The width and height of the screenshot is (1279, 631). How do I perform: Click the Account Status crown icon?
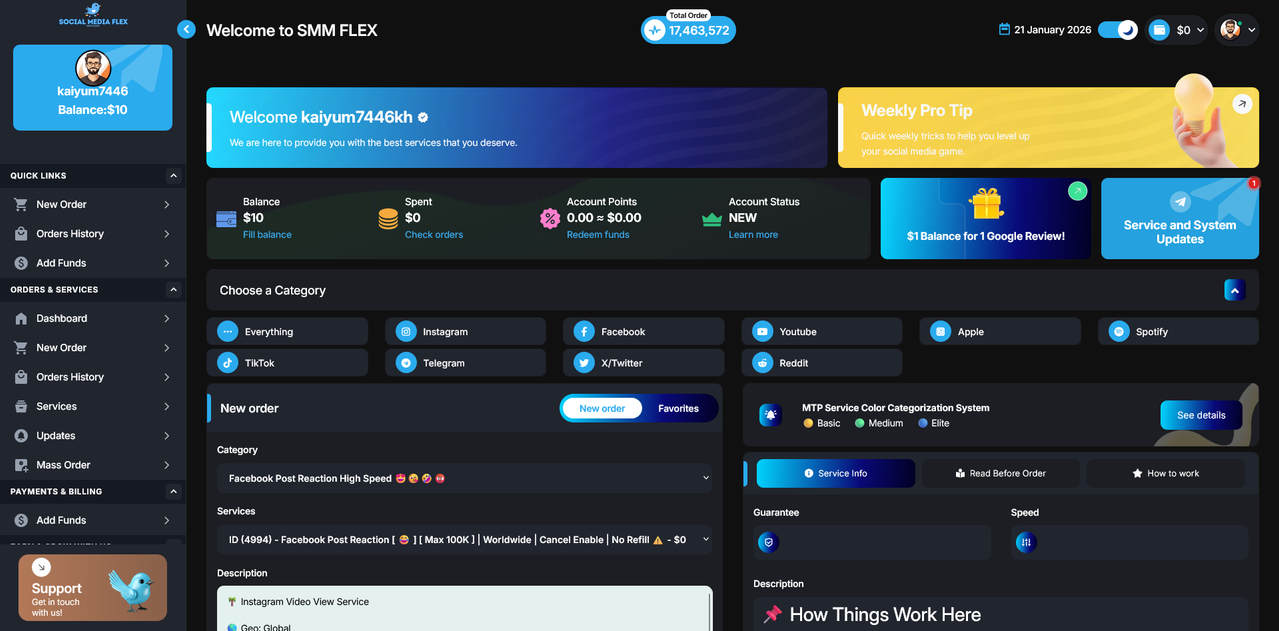coord(712,219)
